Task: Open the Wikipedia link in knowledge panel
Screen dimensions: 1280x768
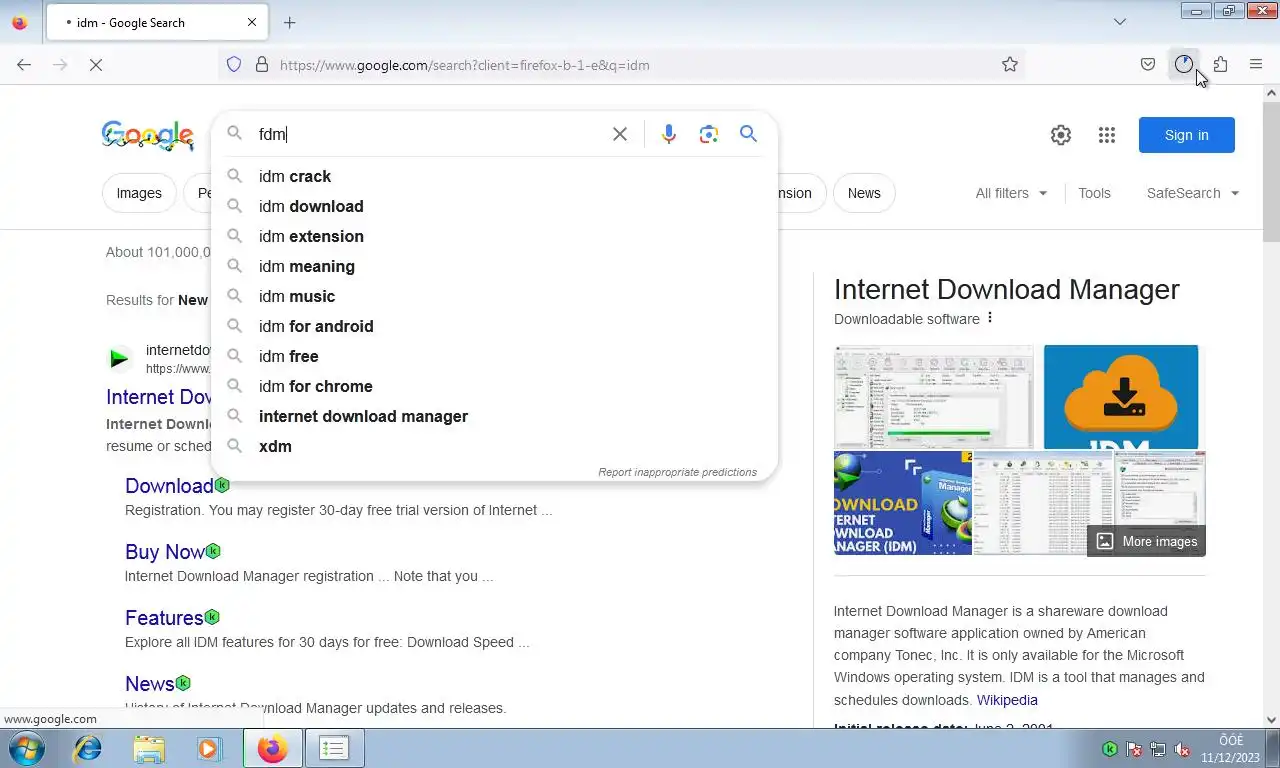Action: click(x=1007, y=700)
